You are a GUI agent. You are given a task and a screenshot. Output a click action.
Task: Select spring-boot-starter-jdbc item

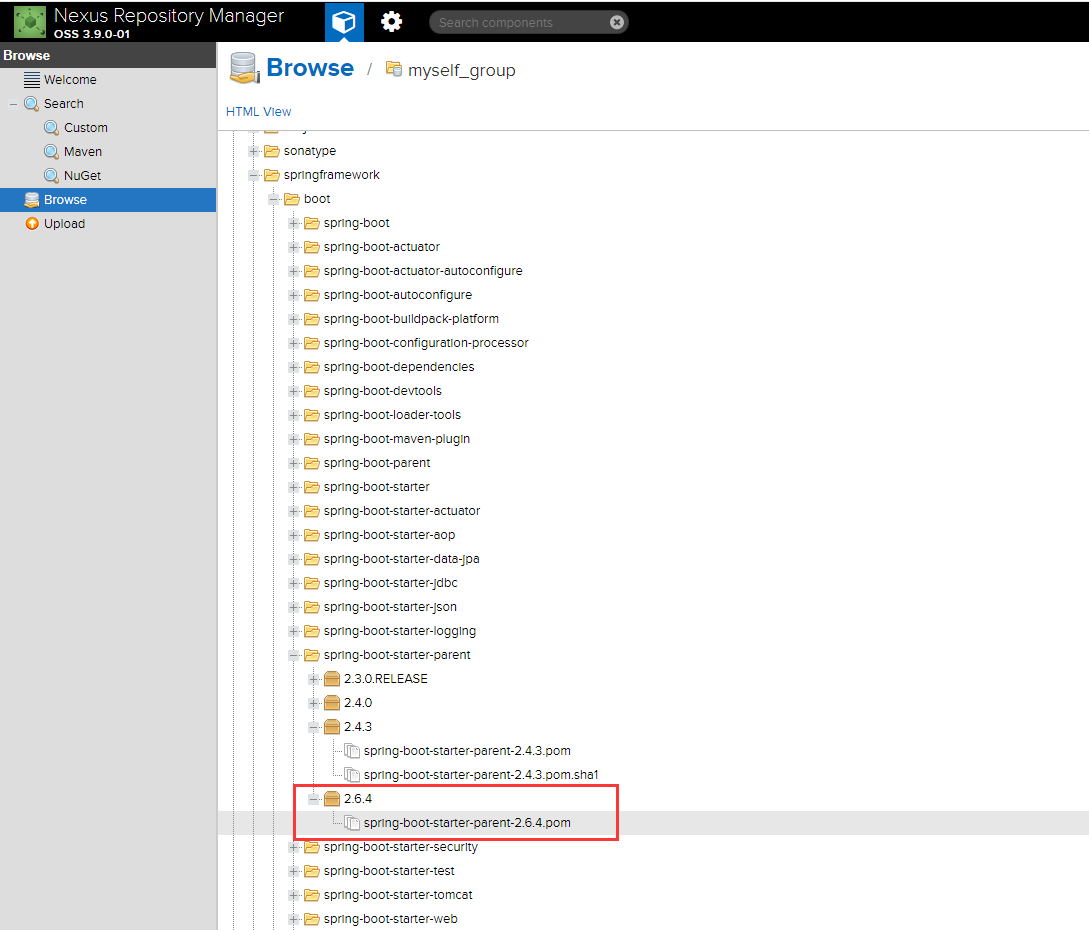(x=390, y=583)
